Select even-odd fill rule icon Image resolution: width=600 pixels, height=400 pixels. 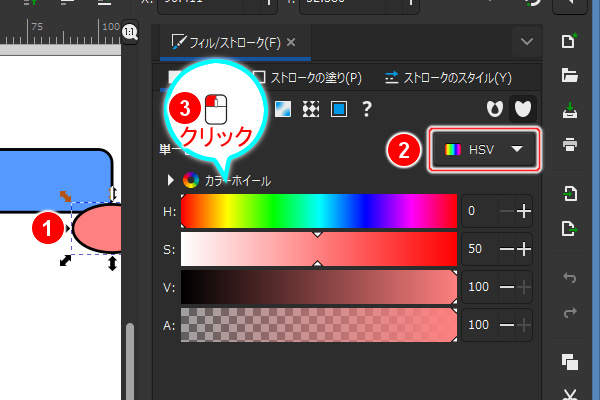[x=495, y=109]
